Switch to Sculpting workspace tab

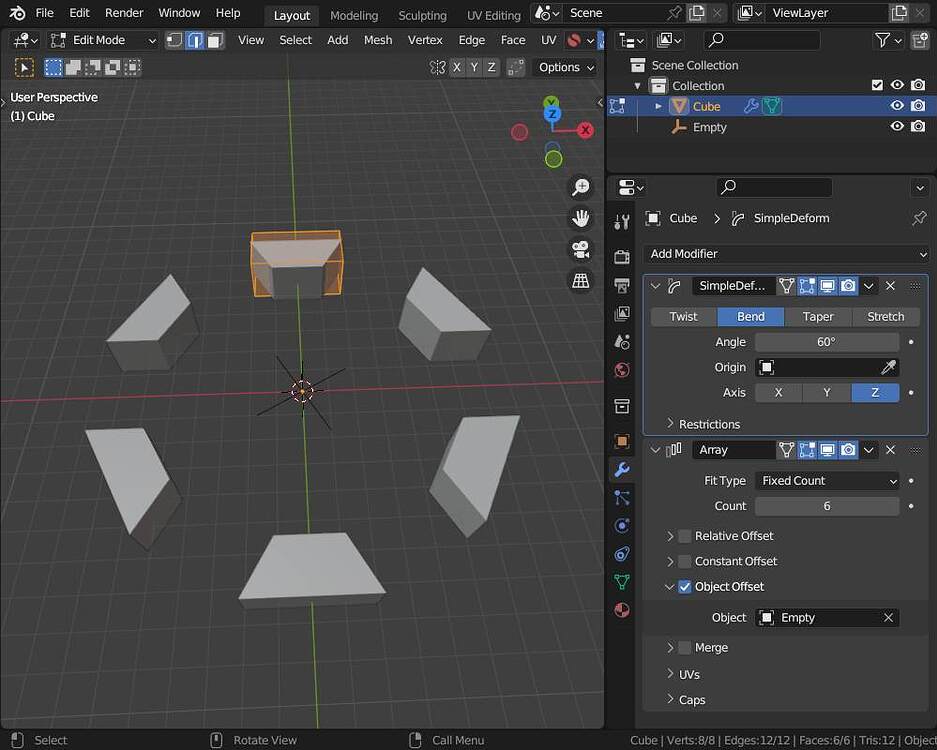(x=422, y=15)
